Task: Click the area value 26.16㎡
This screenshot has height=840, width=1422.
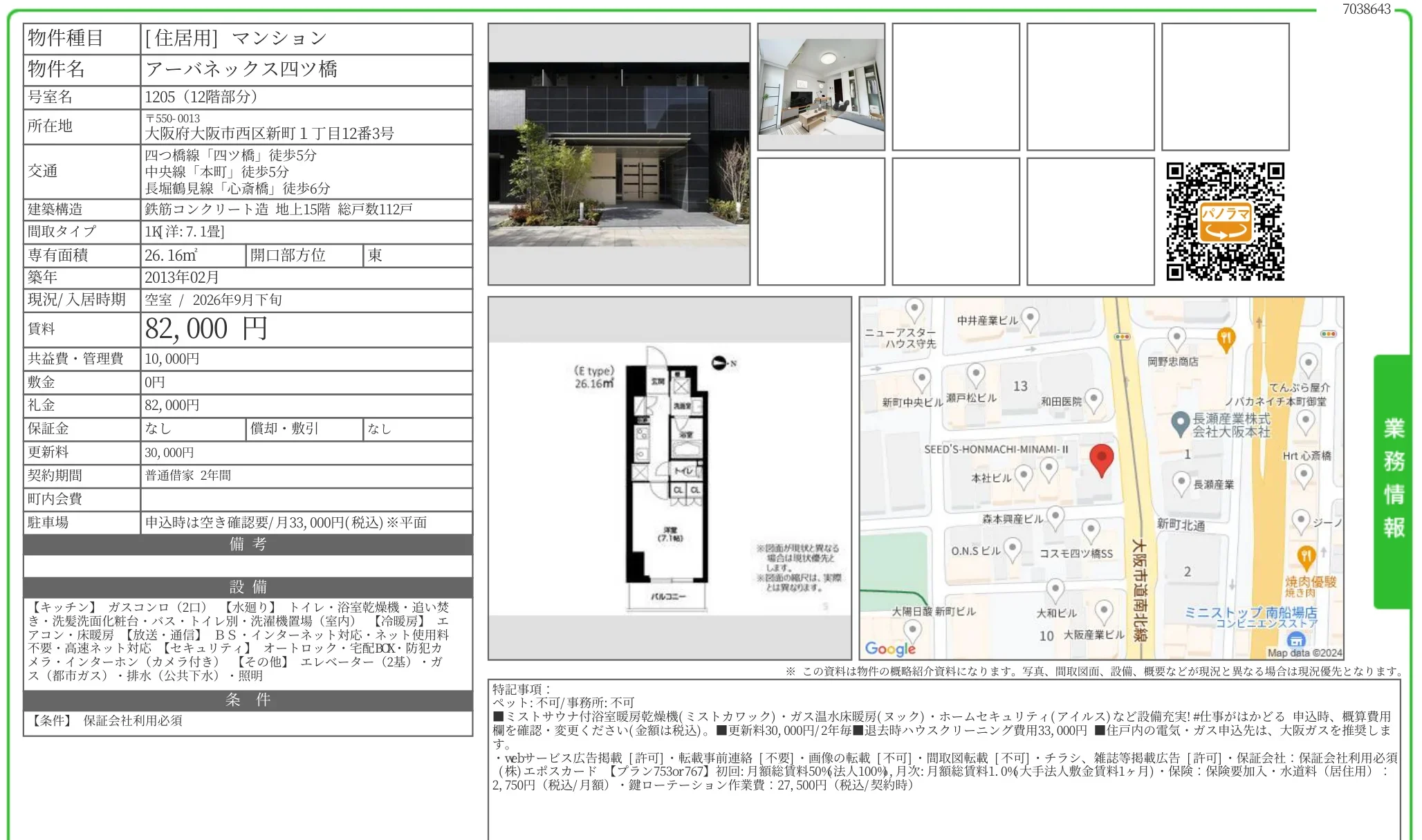Action: tap(171, 255)
